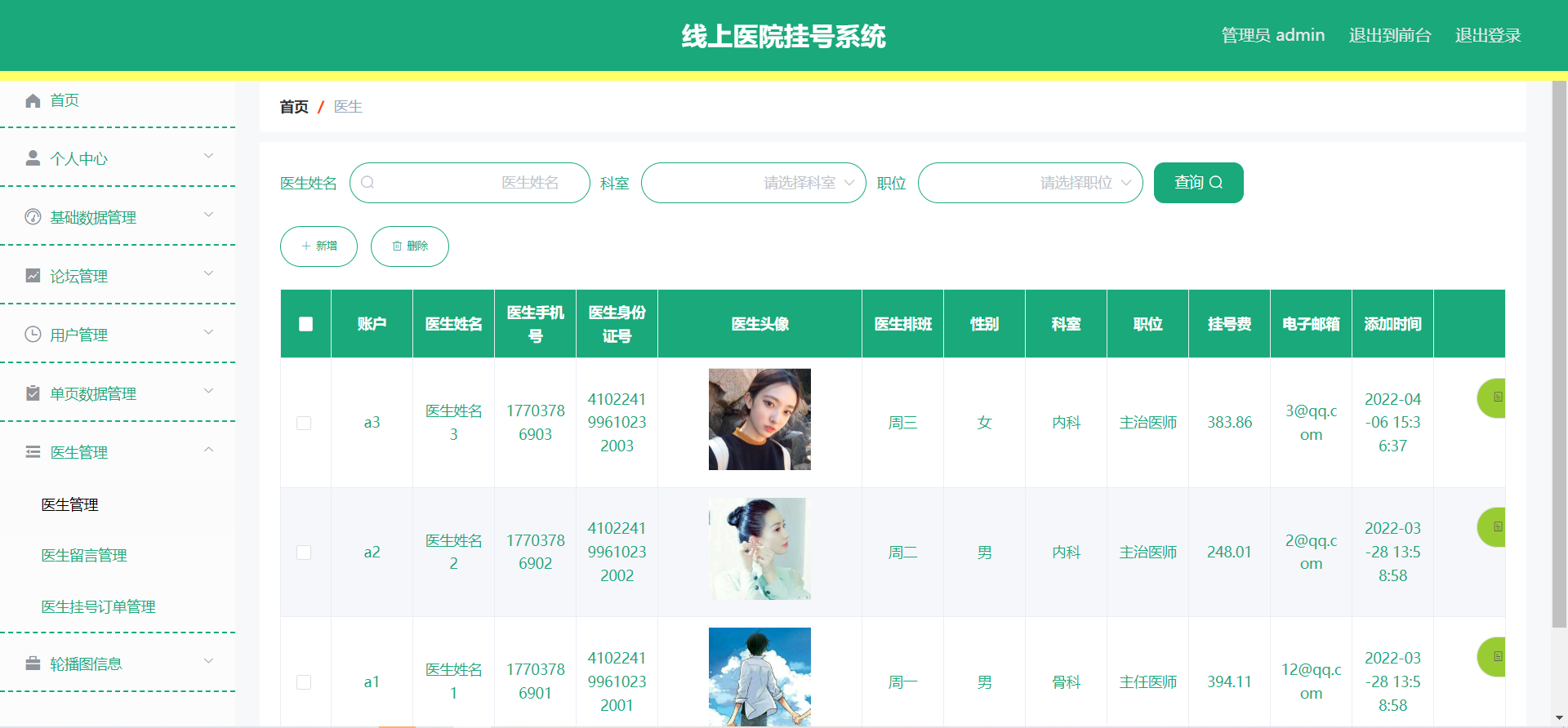This screenshot has height=728, width=1568.
Task: Tick the checkbox for row a1
Action: pos(304,682)
